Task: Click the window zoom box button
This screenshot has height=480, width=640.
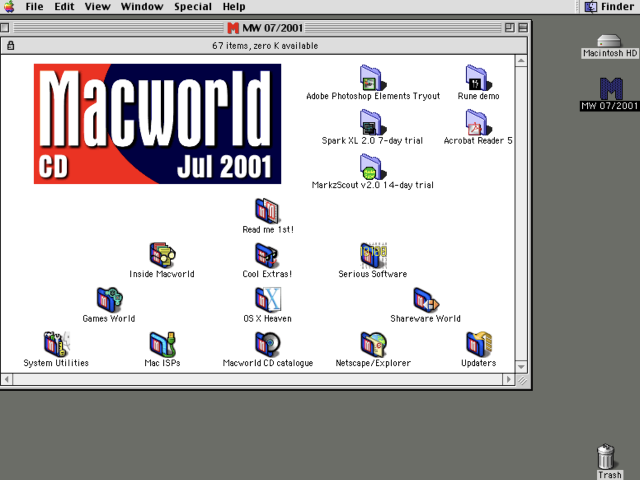Action: (509, 28)
